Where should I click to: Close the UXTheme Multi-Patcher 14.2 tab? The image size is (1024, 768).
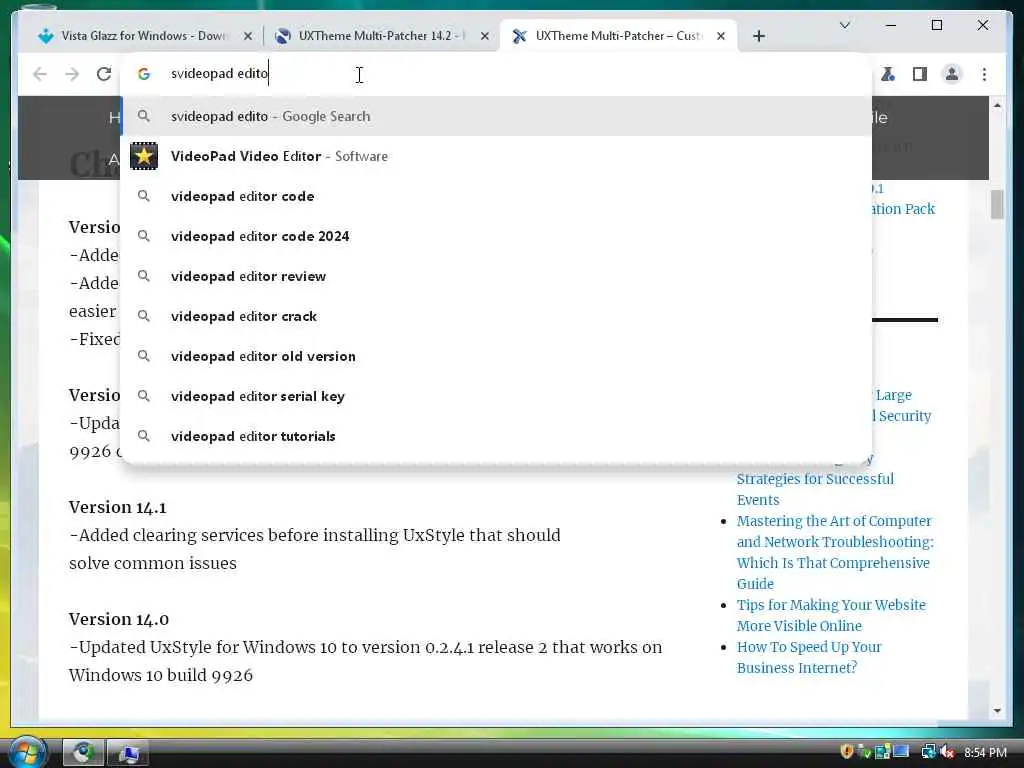pyautogui.click(x=485, y=37)
